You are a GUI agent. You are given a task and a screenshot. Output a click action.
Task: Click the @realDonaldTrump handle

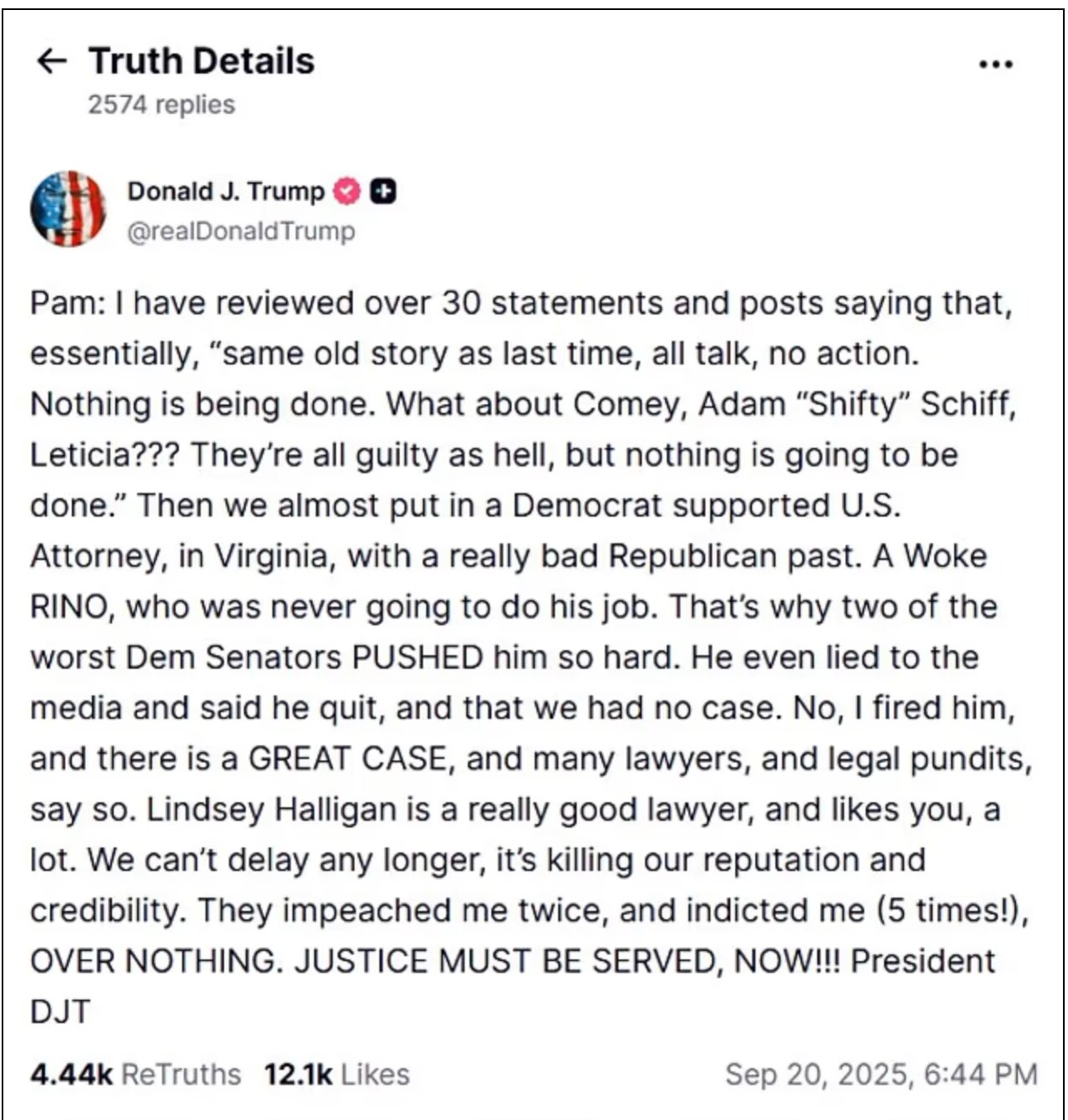(241, 231)
